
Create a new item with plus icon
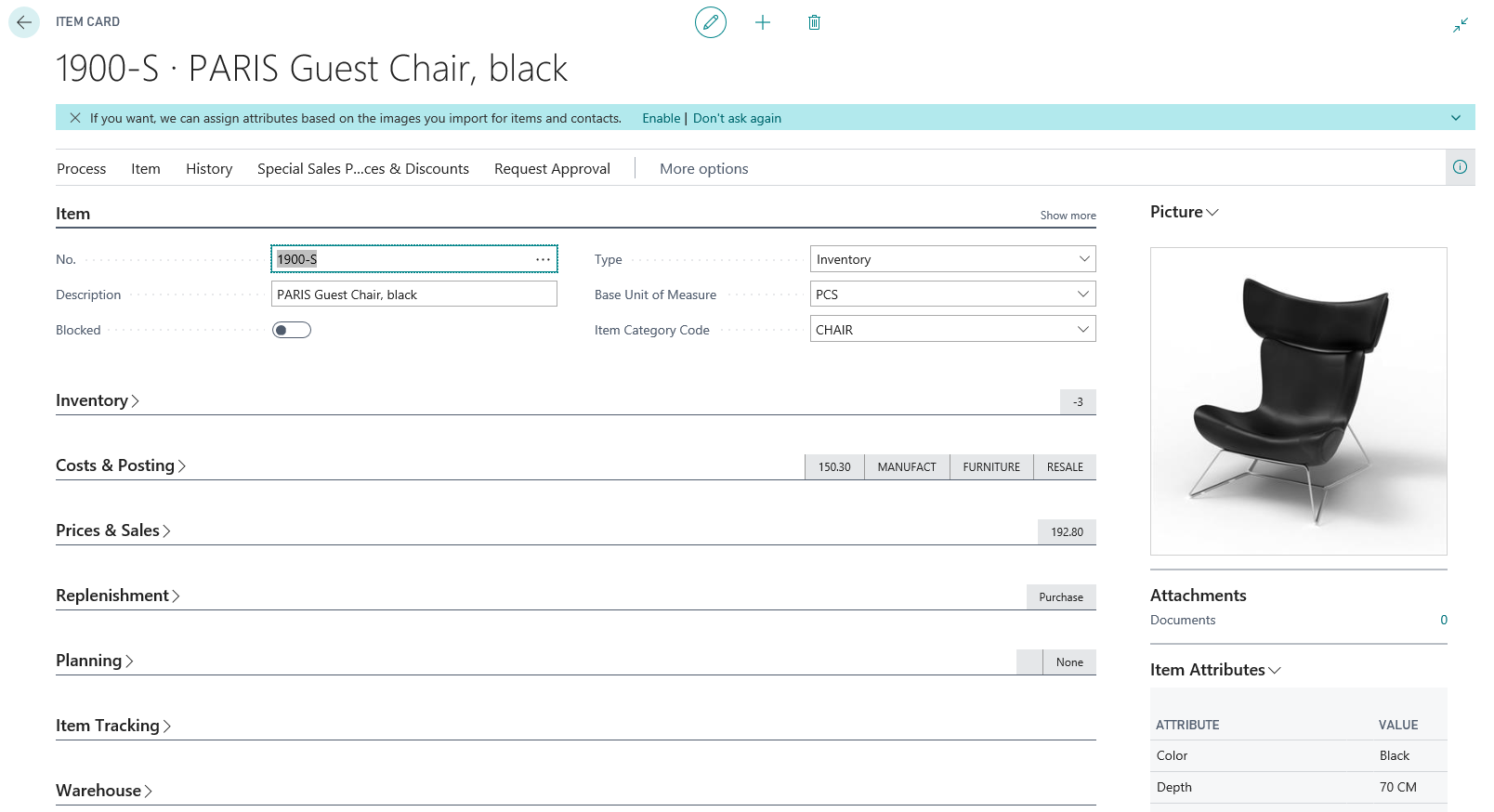[x=763, y=22]
